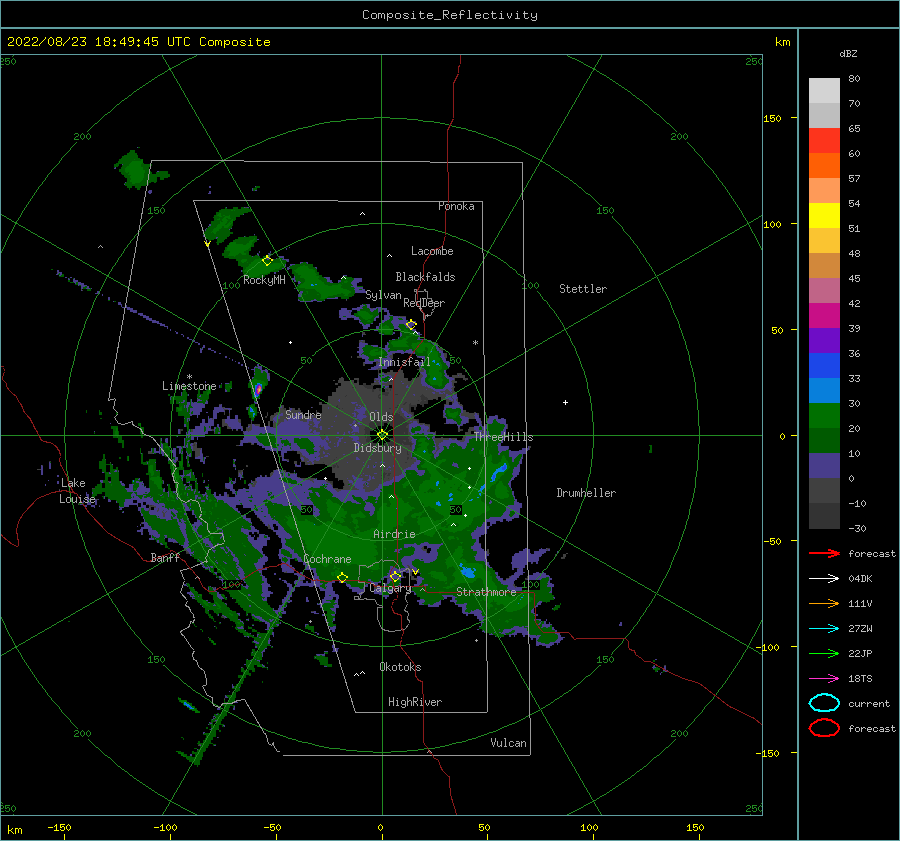Select the Vulcan label
Image resolution: width=900 pixels, height=841 pixels.
[x=509, y=743]
